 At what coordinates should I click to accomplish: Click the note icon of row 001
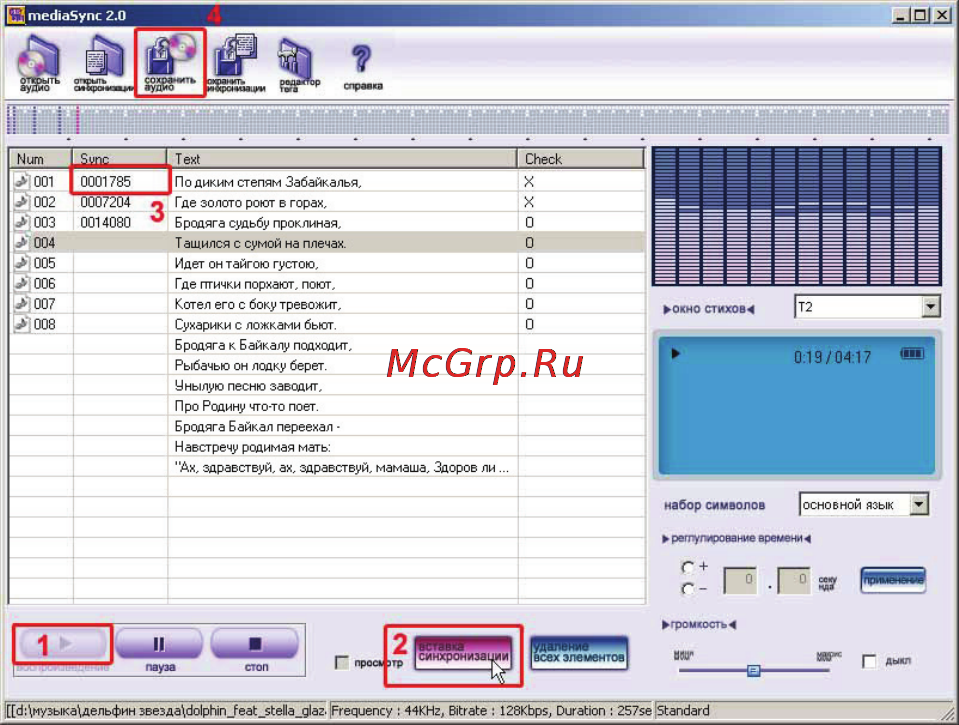(x=22, y=181)
